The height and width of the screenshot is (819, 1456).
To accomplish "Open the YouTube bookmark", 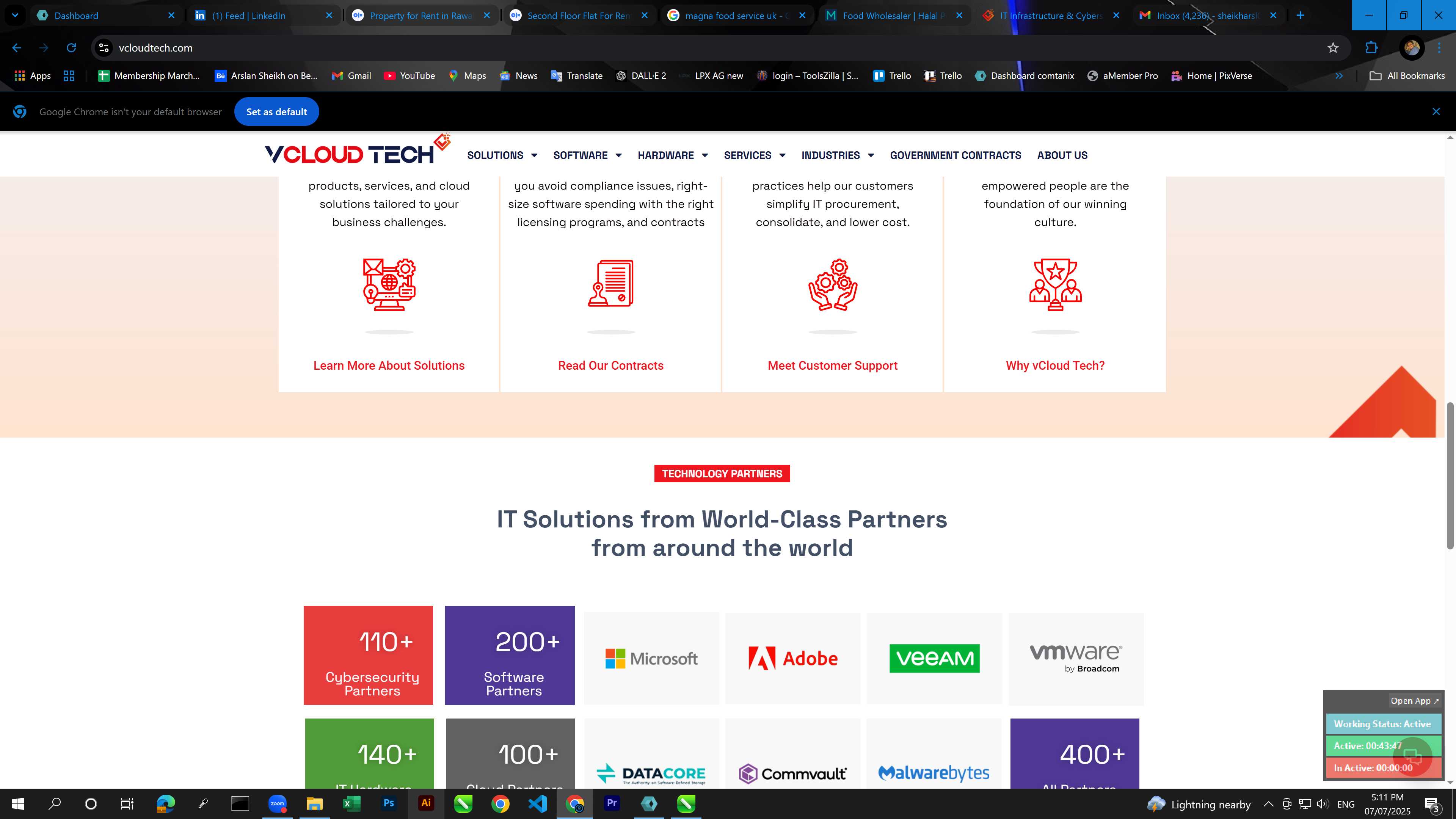I will (409, 76).
